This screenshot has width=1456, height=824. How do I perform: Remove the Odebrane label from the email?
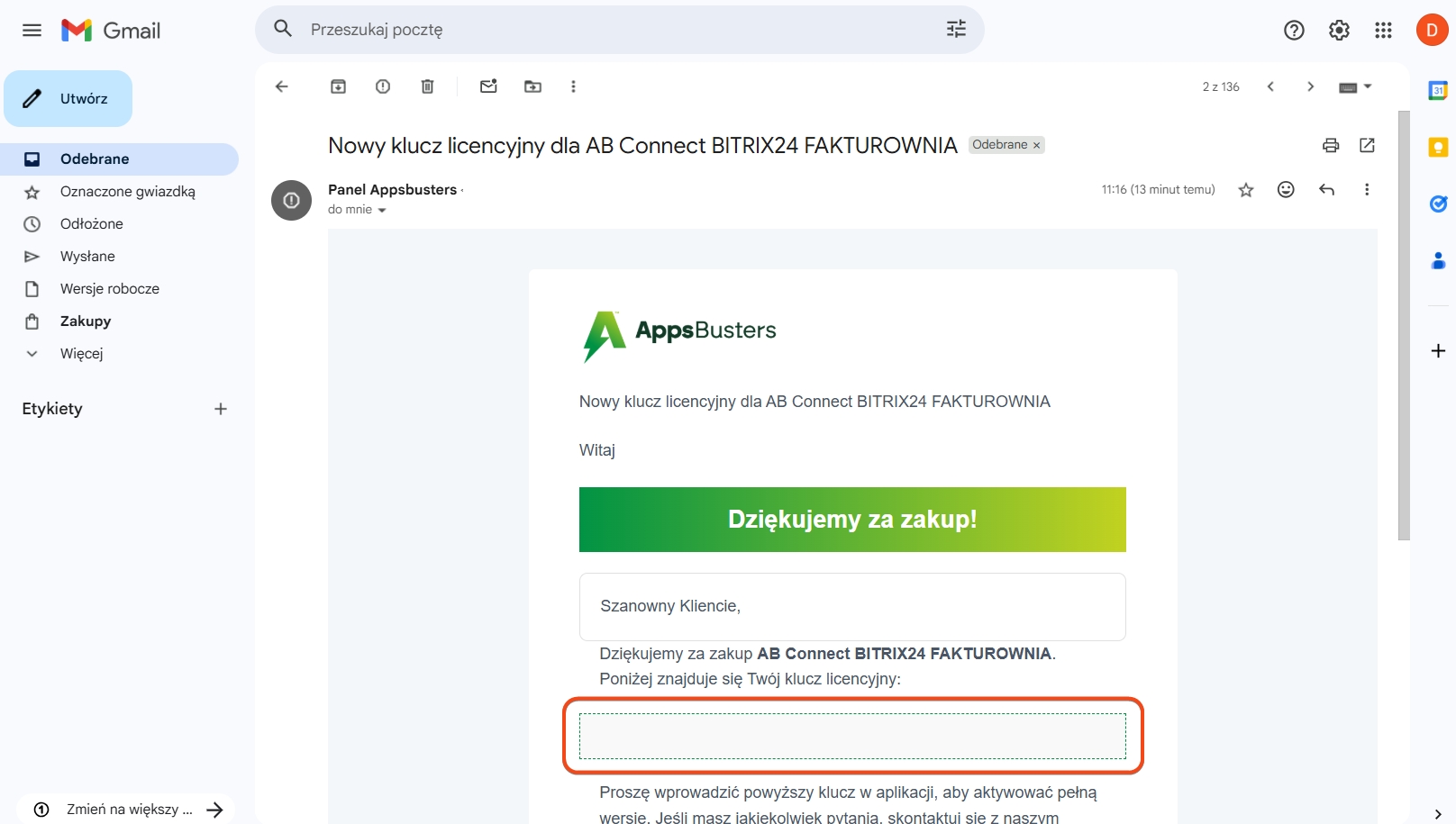[1036, 145]
